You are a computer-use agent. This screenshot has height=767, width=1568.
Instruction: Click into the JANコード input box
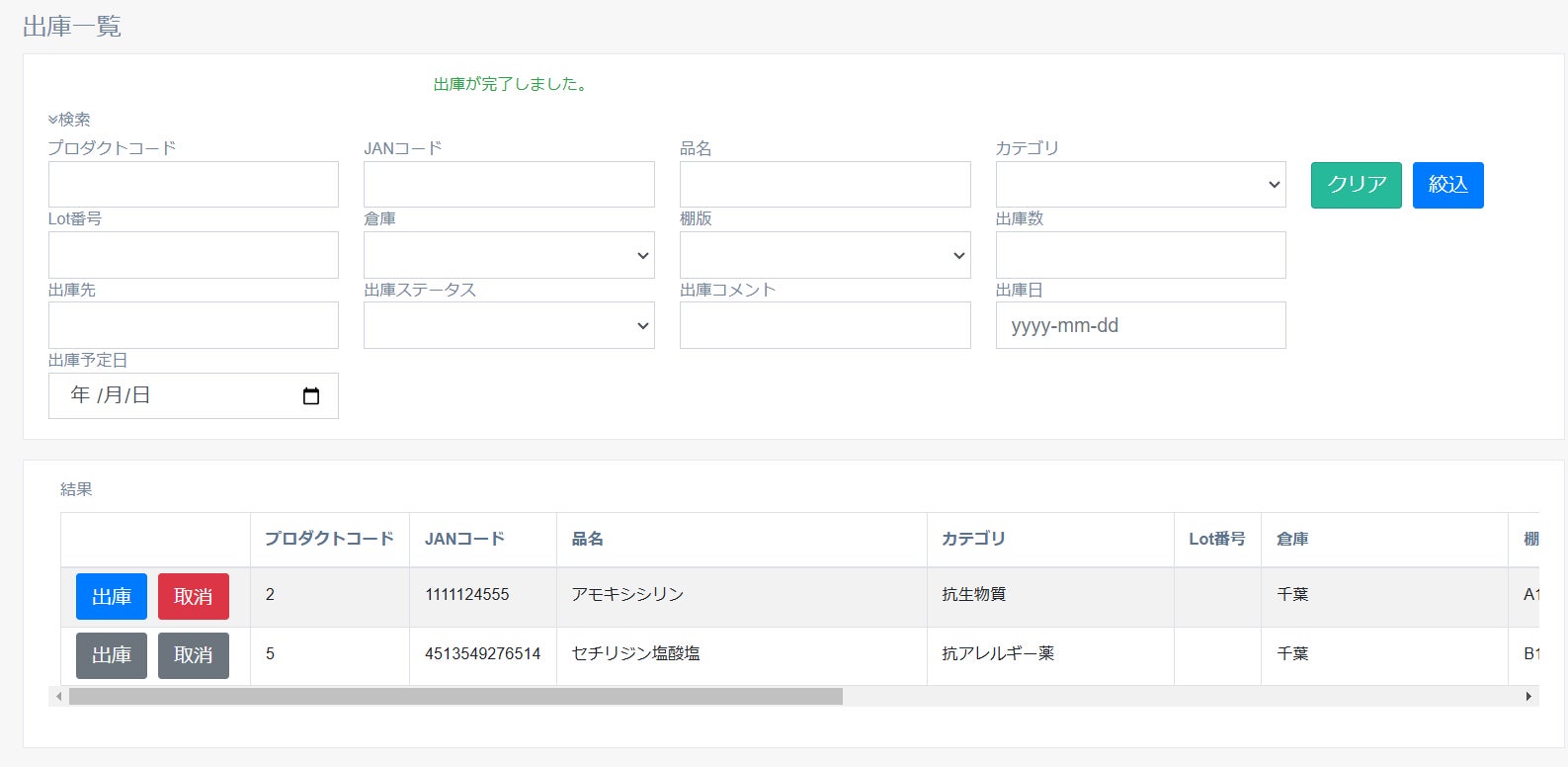(x=508, y=185)
